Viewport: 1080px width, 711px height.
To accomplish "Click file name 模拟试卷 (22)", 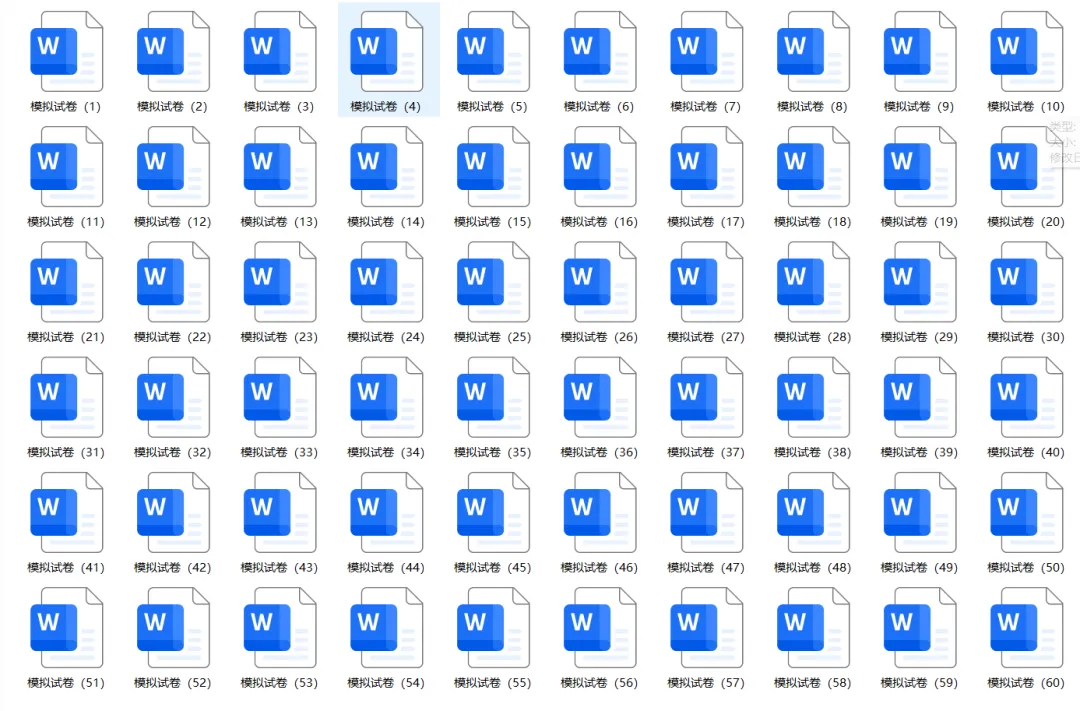I will tap(172, 337).
